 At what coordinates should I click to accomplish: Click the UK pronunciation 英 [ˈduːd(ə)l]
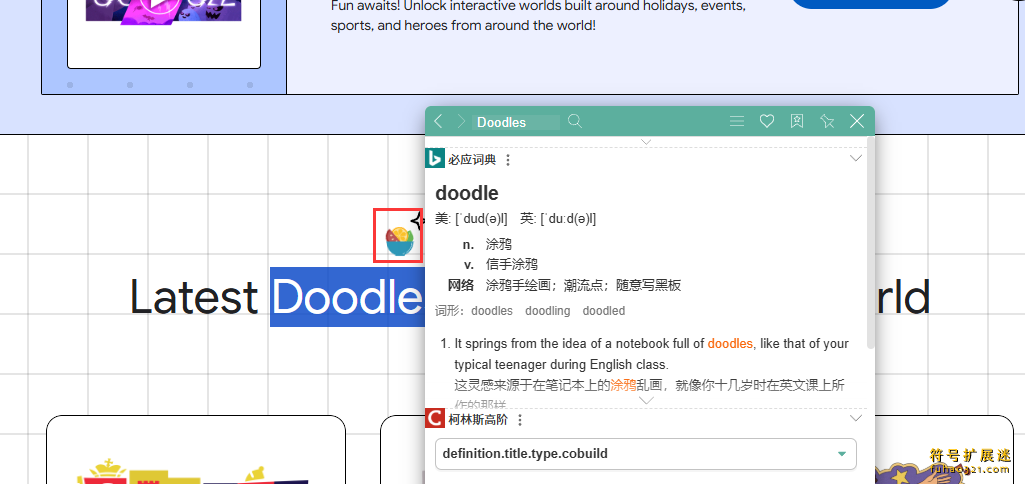tap(558, 218)
